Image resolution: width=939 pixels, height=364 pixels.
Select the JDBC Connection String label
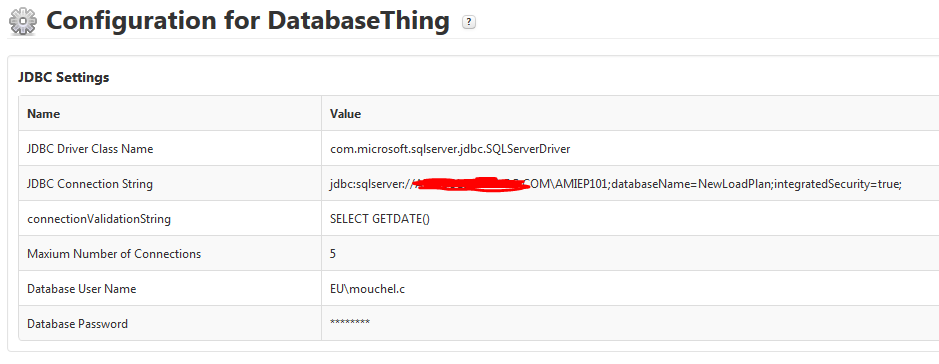click(x=90, y=184)
